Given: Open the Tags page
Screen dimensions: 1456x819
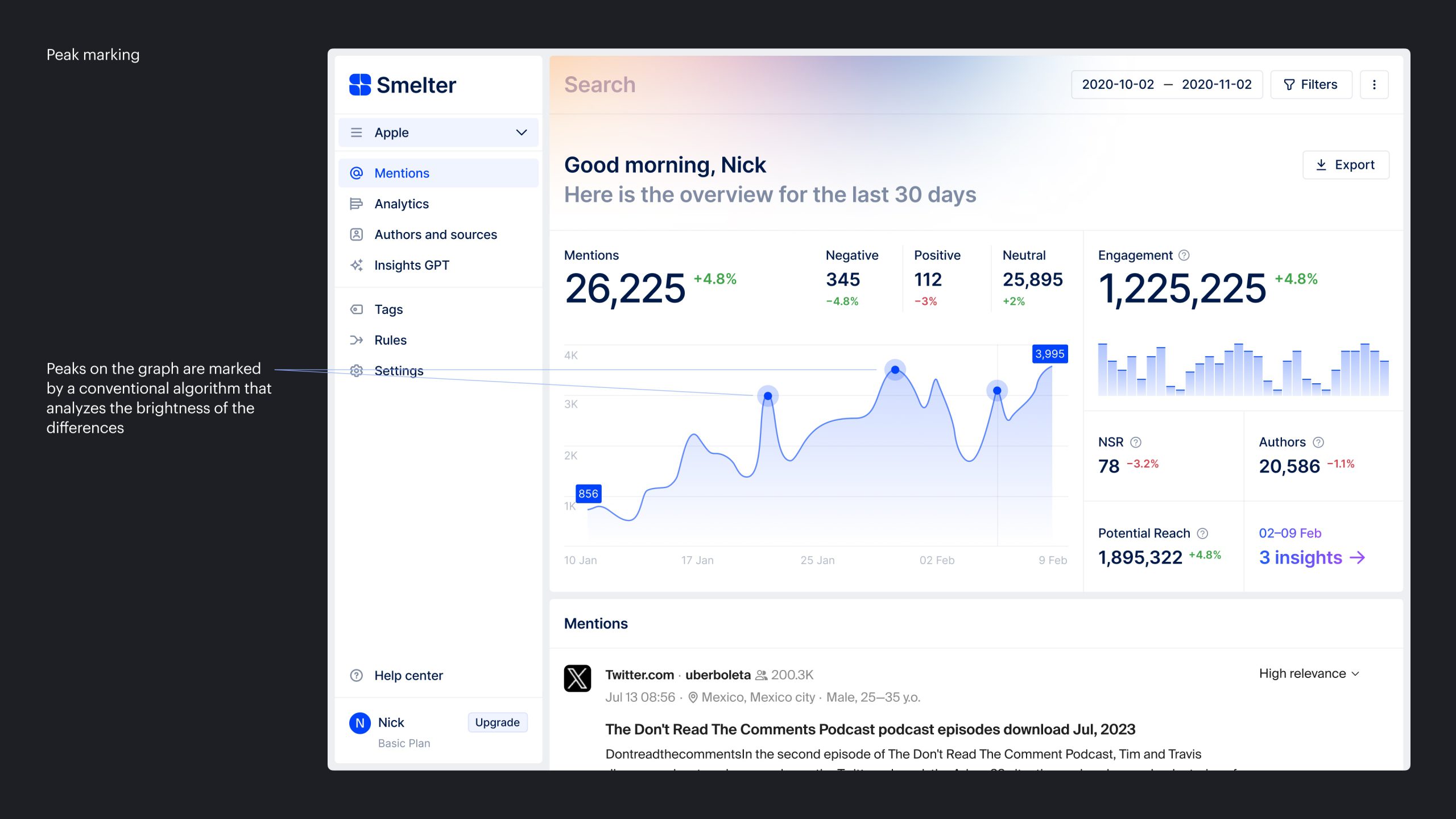Looking at the screenshot, I should coord(388,309).
